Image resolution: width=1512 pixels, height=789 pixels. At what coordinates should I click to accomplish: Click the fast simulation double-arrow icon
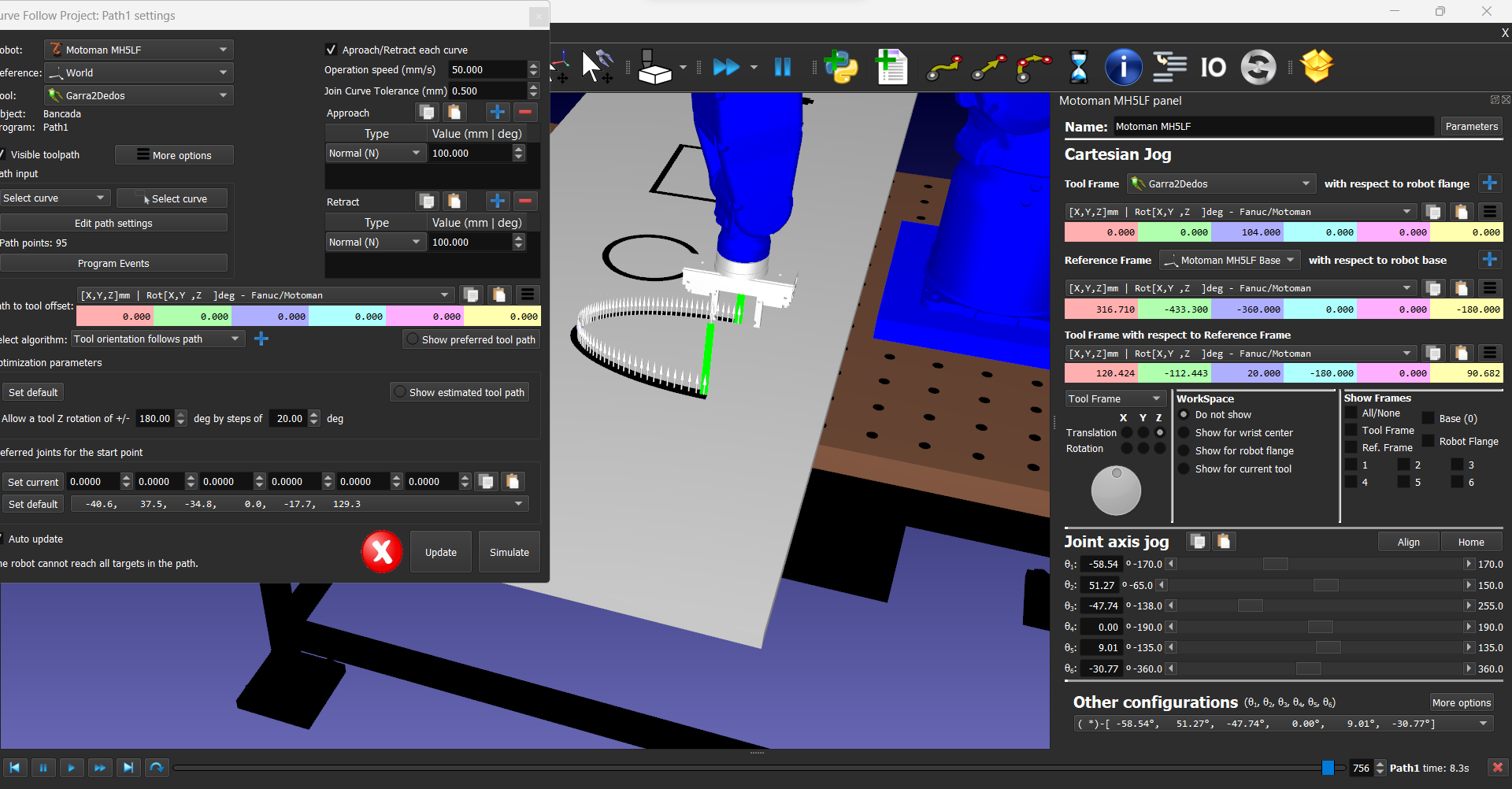[x=725, y=67]
